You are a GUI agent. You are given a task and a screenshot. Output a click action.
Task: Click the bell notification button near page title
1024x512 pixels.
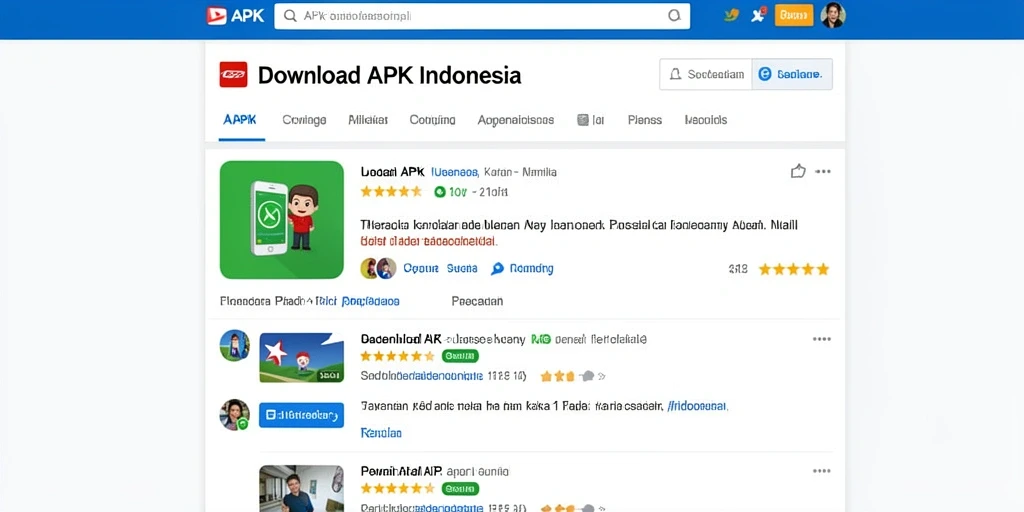click(706, 74)
